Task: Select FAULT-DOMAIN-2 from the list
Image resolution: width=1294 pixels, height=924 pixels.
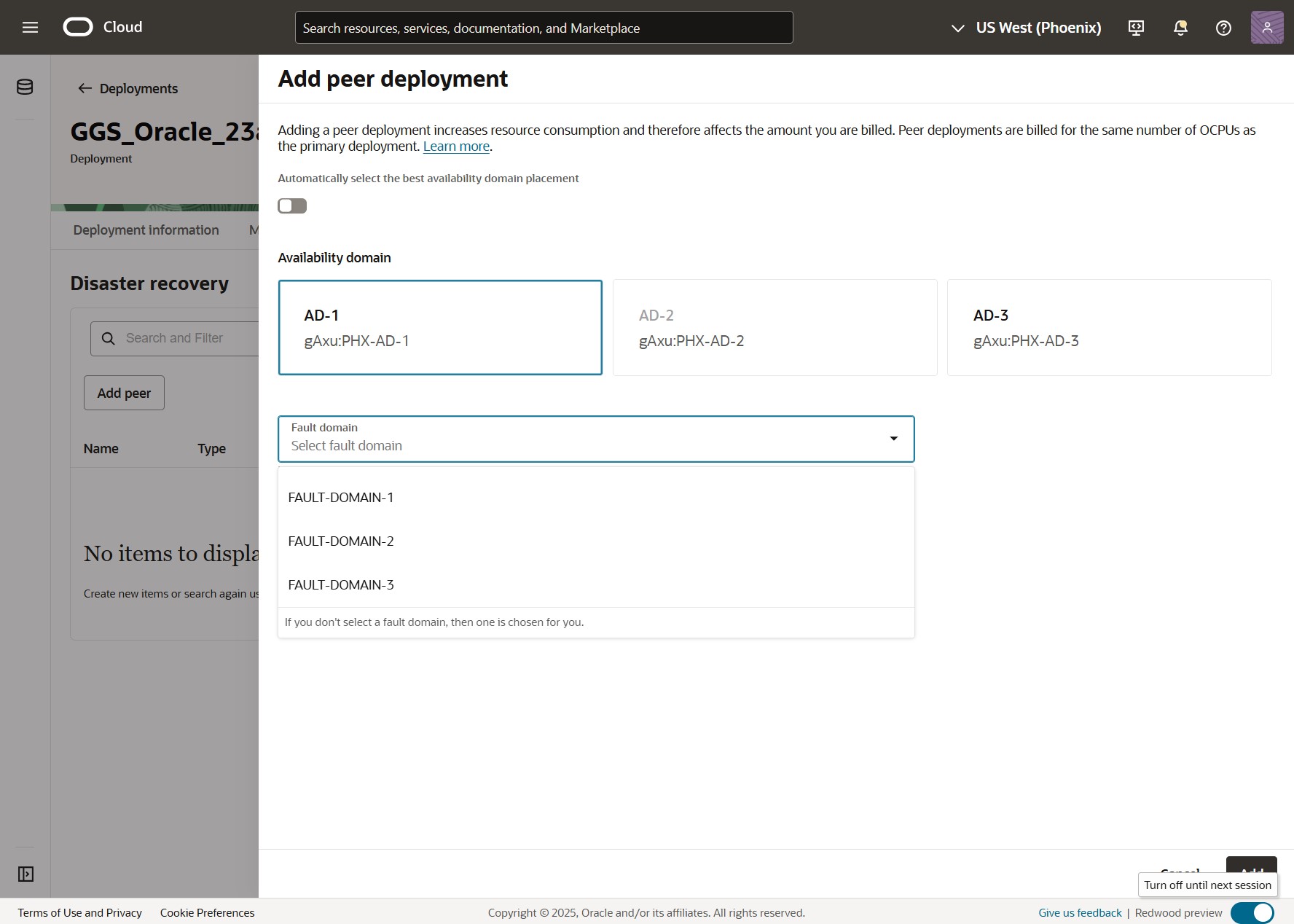Action: pos(341,541)
